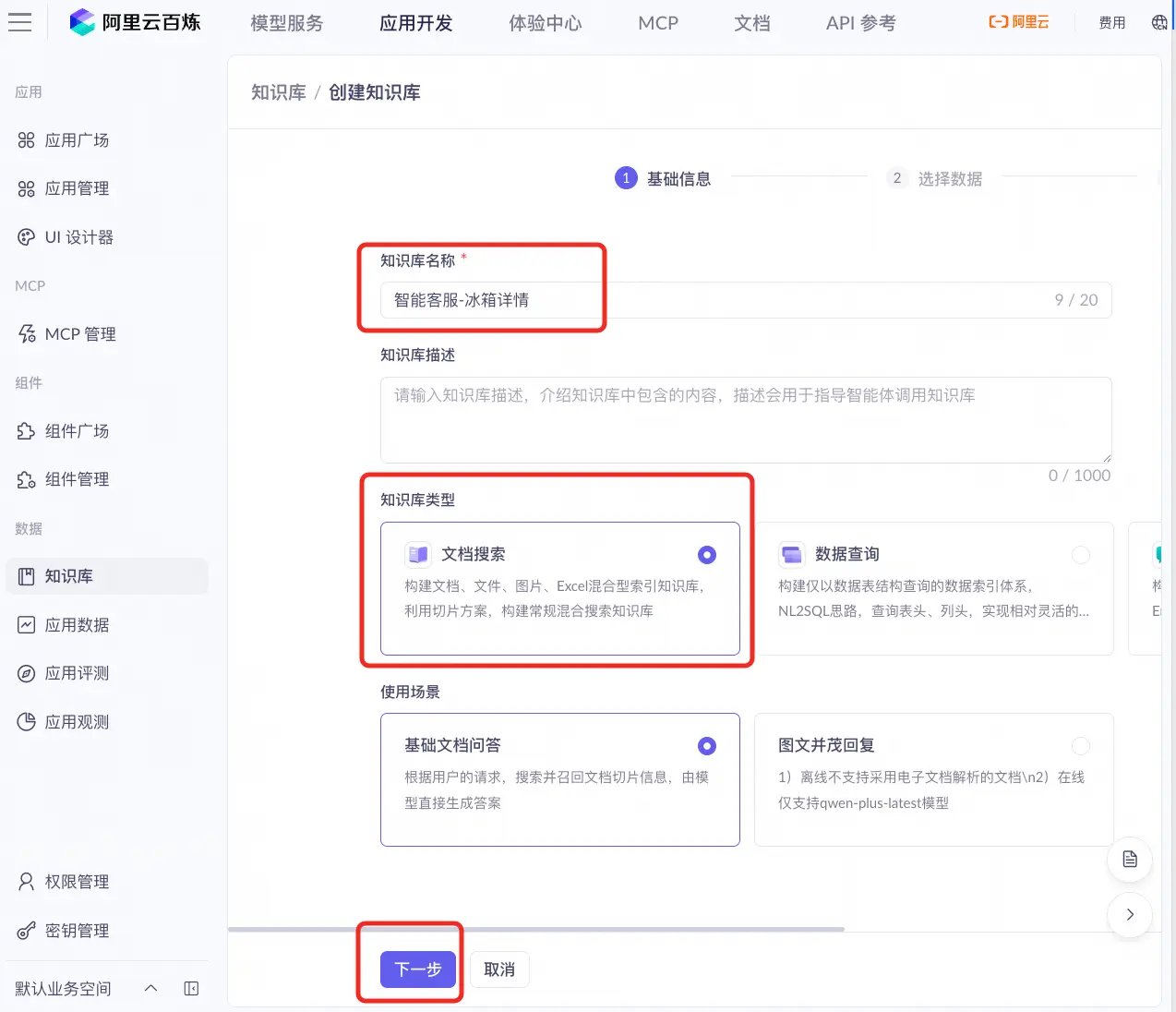Click the 组件广场 puzzle icon
This screenshot has width=1176, height=1012.
point(26,431)
